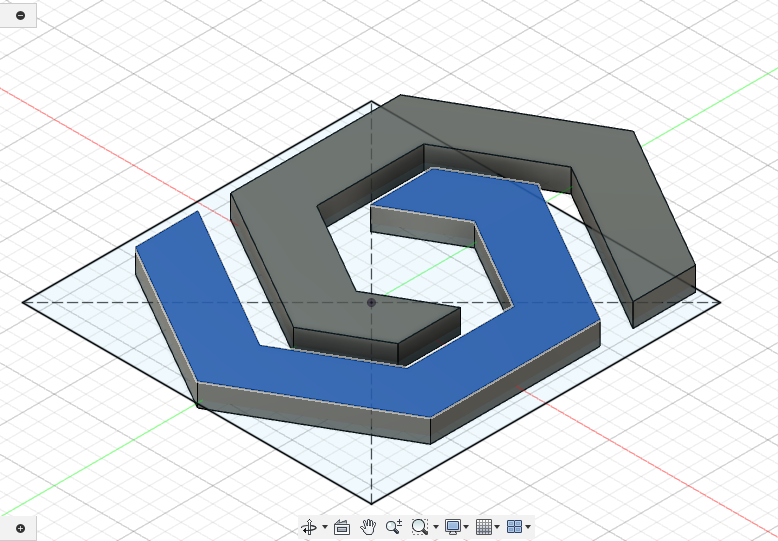The image size is (778, 541).
Task: Expand the Viewports dropdown arrow
Action: coord(527,527)
